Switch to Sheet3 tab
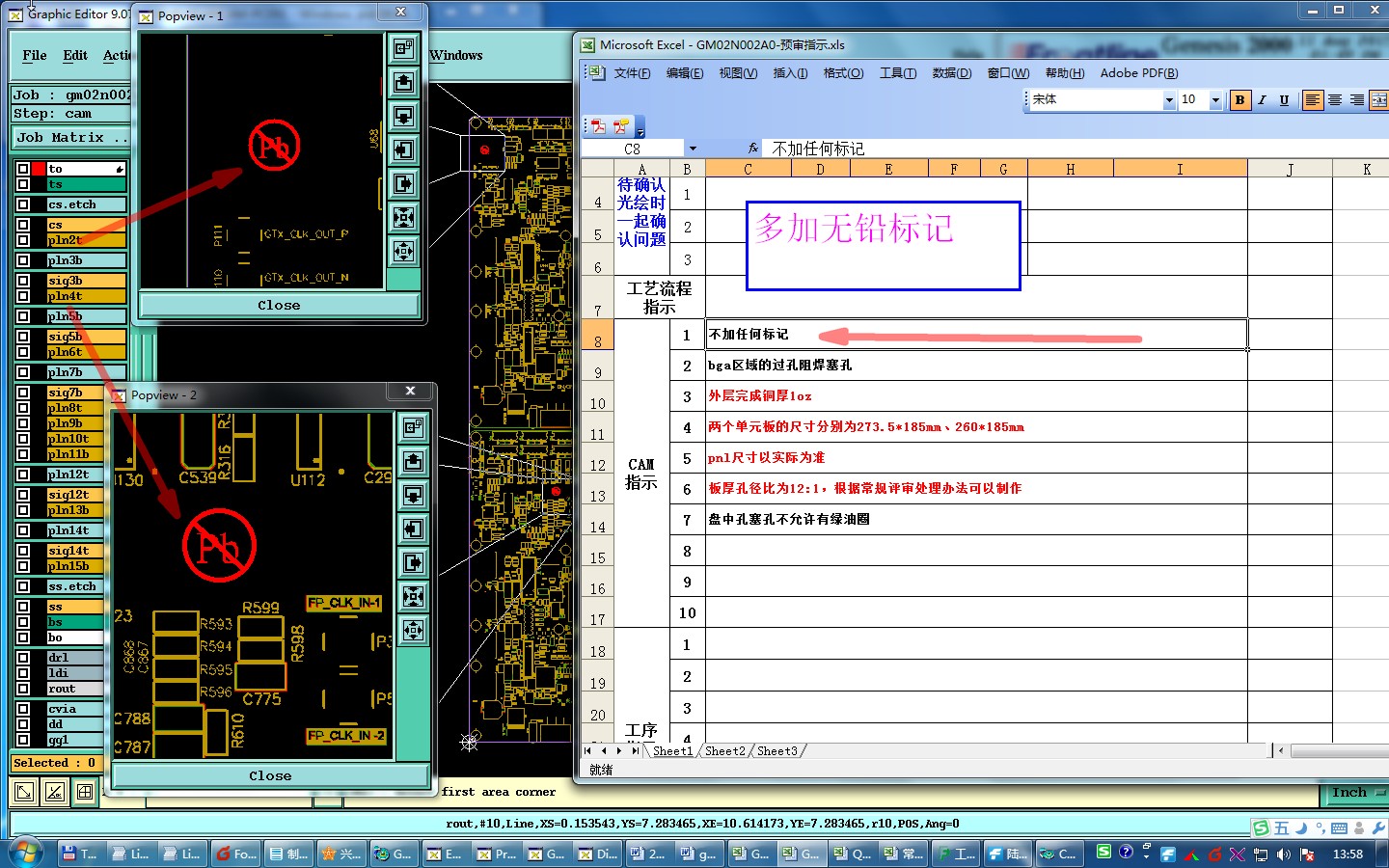The image size is (1389, 868). 776,750
